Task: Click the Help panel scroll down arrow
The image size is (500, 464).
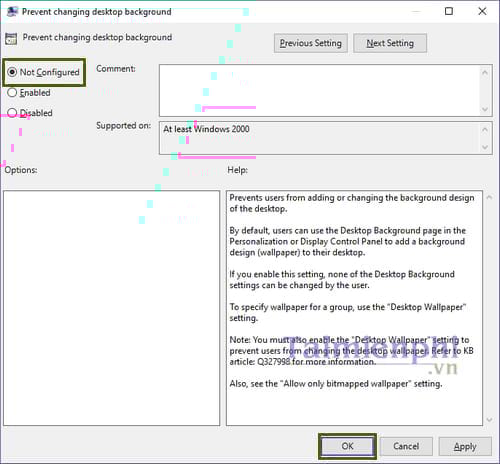Action: pos(489,420)
